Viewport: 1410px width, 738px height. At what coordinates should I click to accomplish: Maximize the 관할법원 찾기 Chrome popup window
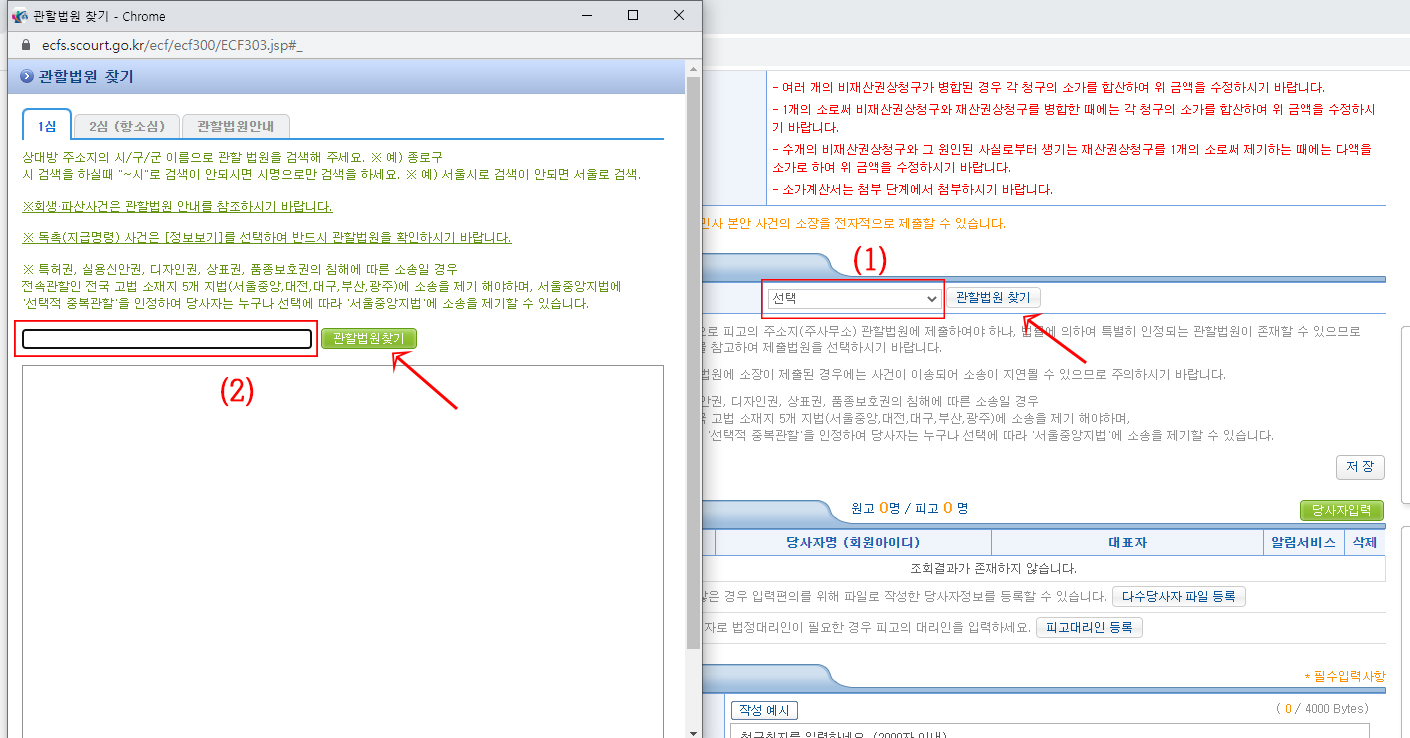point(633,16)
